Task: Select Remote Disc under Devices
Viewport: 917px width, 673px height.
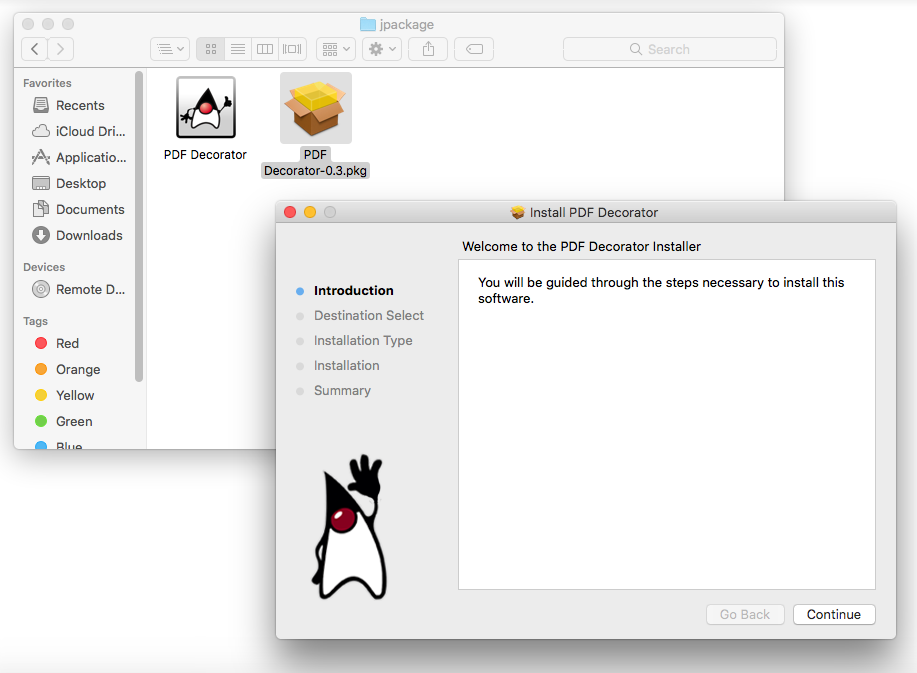Action: pos(78,289)
